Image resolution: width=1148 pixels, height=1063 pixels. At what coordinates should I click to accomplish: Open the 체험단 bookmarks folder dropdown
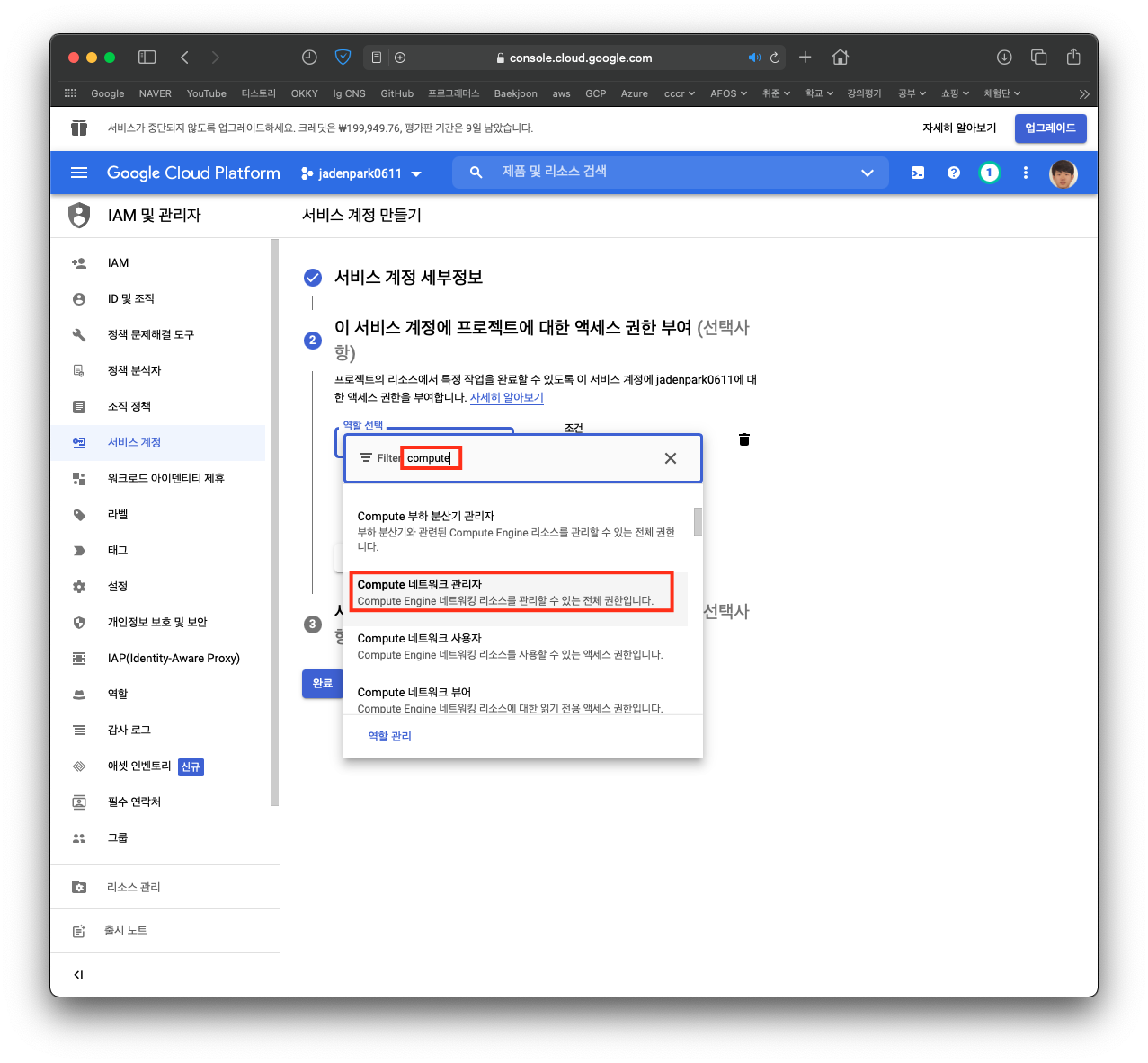(1002, 93)
